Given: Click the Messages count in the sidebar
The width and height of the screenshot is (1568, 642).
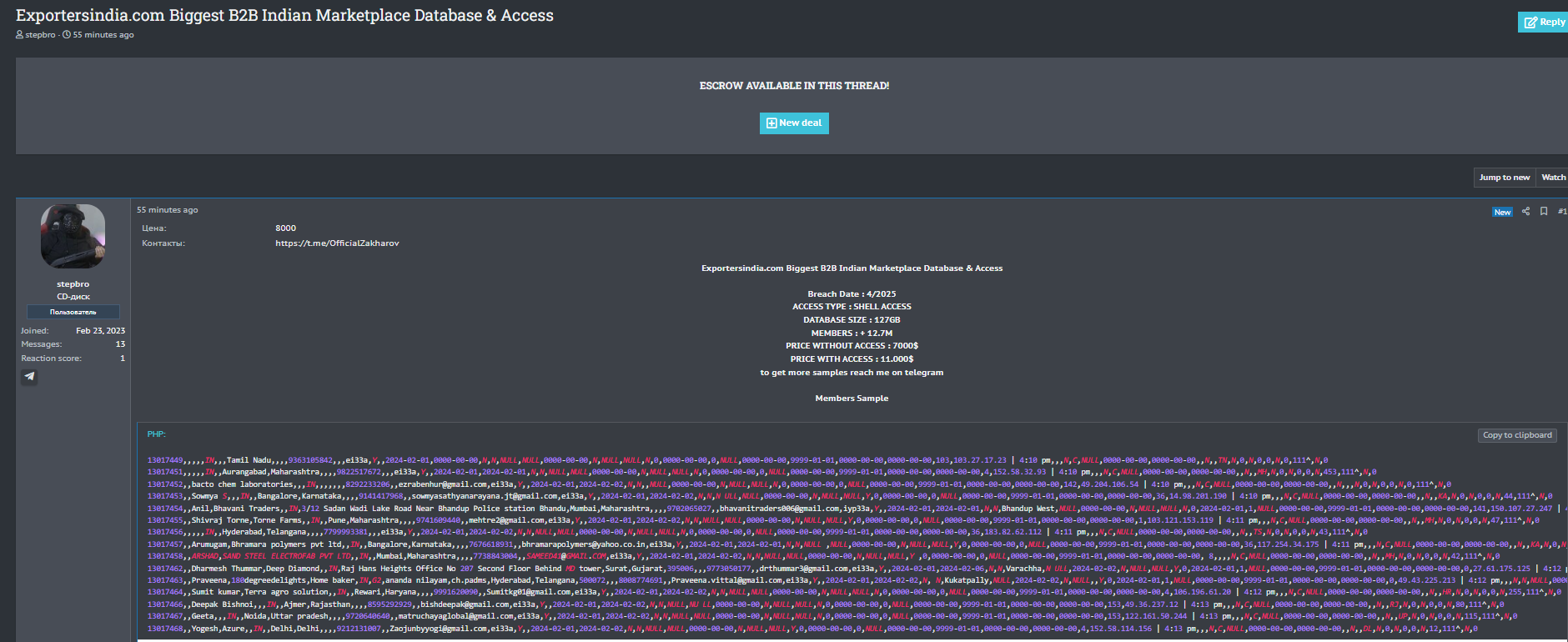Looking at the screenshot, I should coord(120,344).
